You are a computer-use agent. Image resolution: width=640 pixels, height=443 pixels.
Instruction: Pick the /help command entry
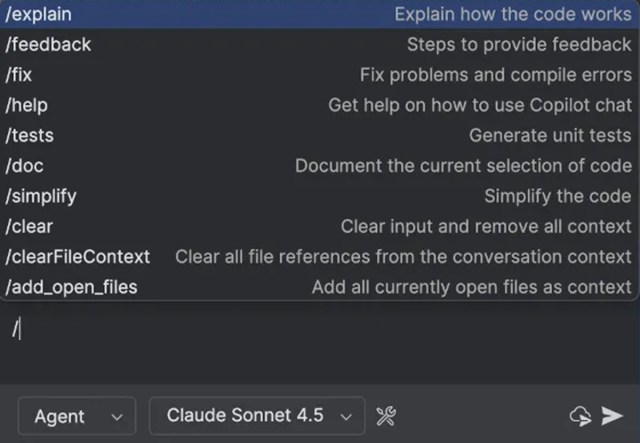pos(27,105)
